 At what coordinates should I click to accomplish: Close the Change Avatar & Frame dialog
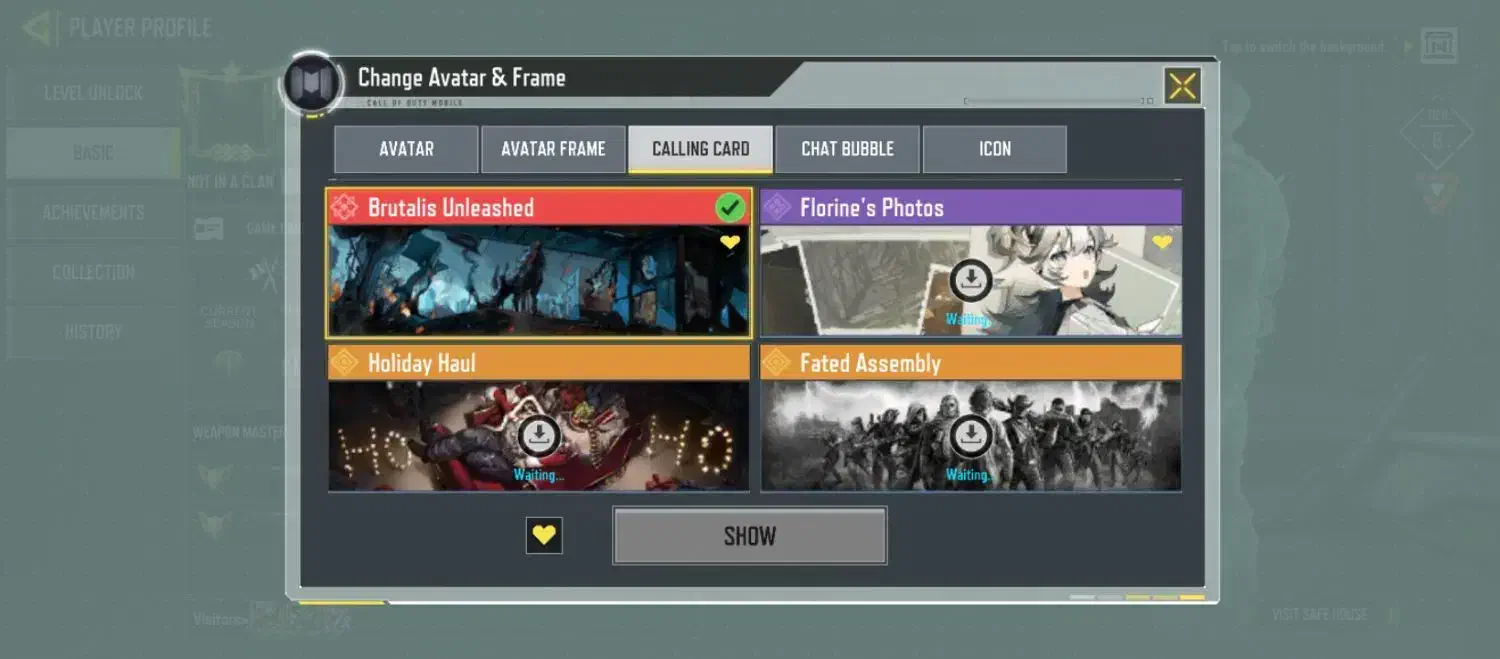tap(1182, 86)
